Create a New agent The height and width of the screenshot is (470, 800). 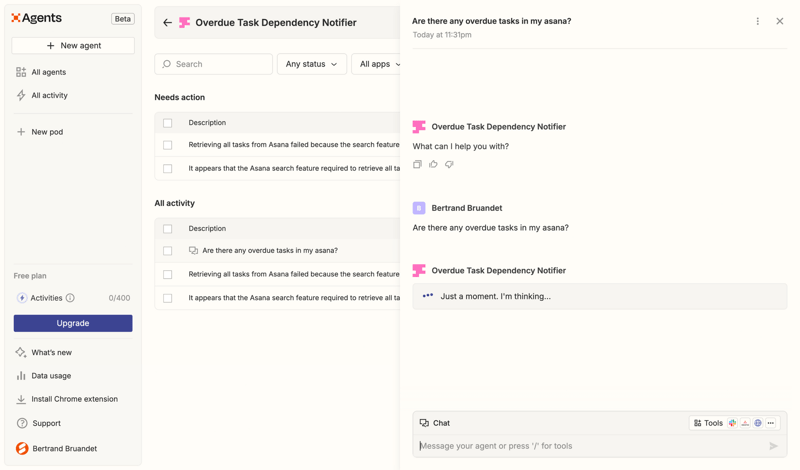coord(73,45)
